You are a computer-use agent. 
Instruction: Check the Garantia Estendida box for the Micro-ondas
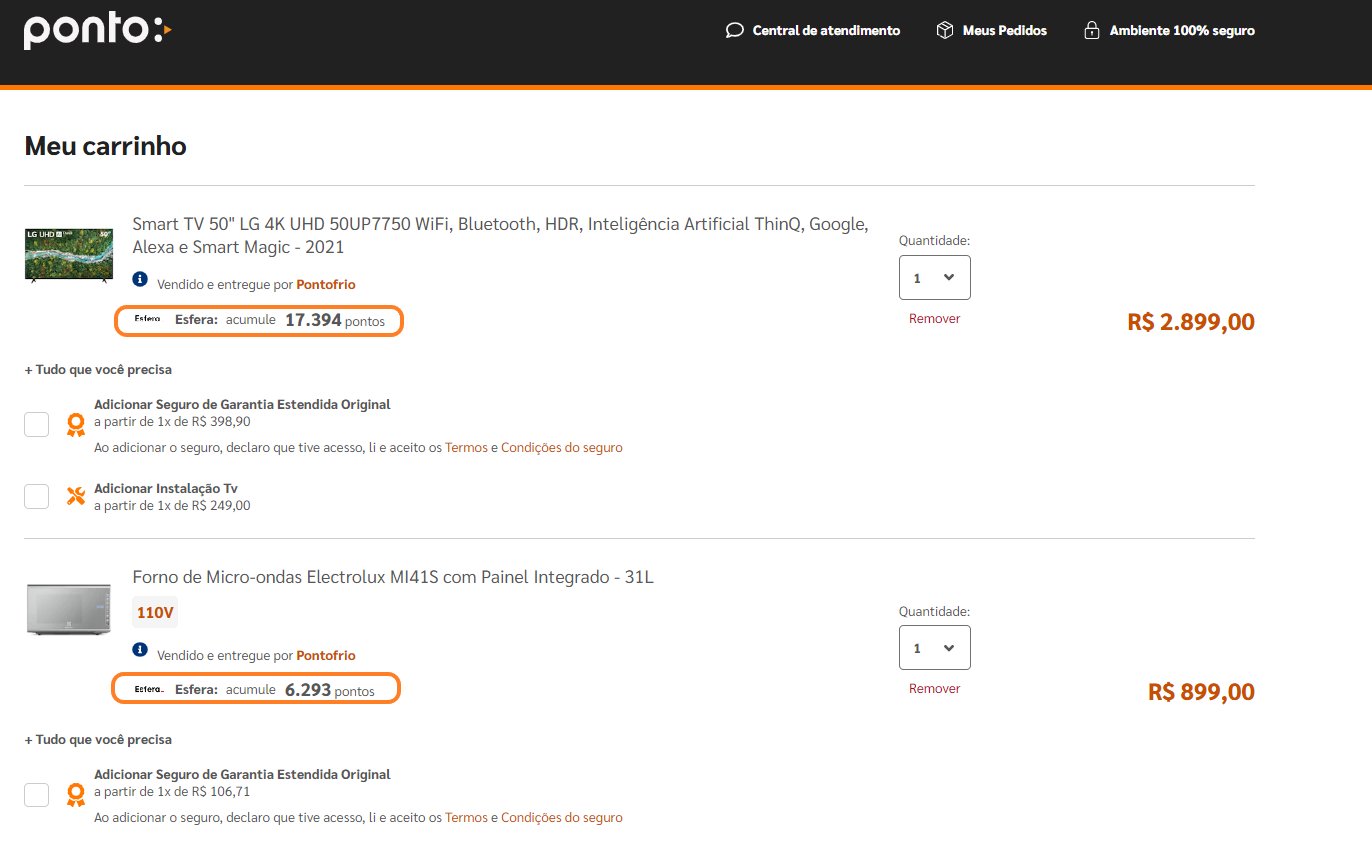point(37,794)
